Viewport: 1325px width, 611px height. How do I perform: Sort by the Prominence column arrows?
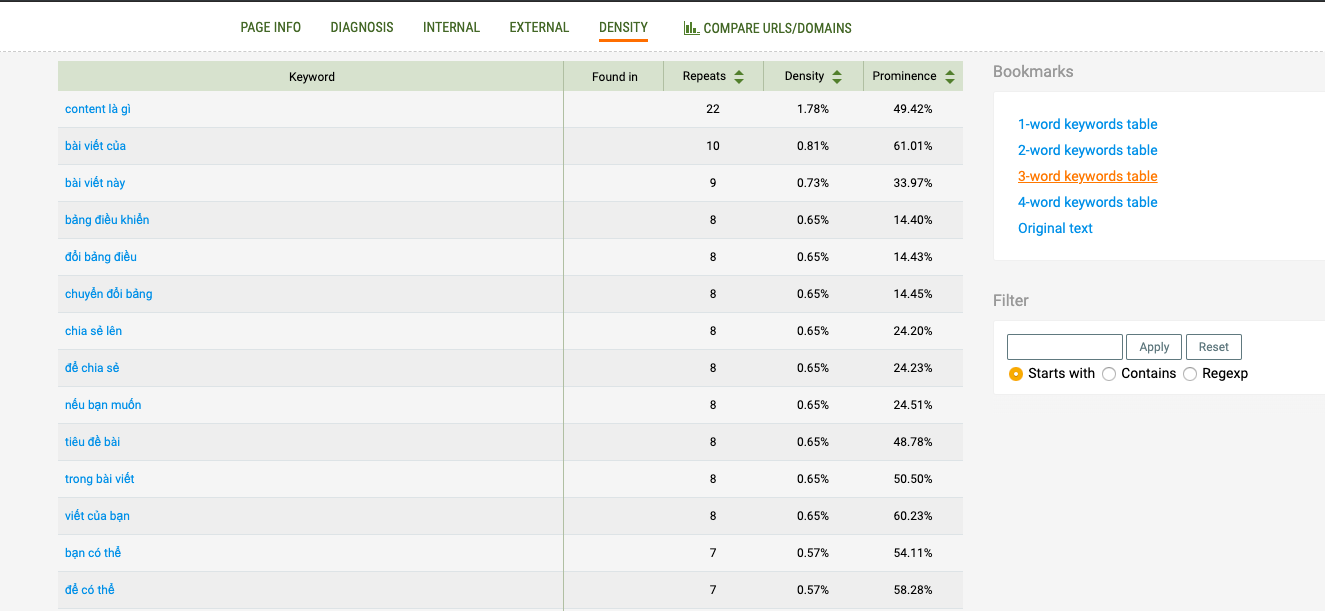(x=950, y=77)
